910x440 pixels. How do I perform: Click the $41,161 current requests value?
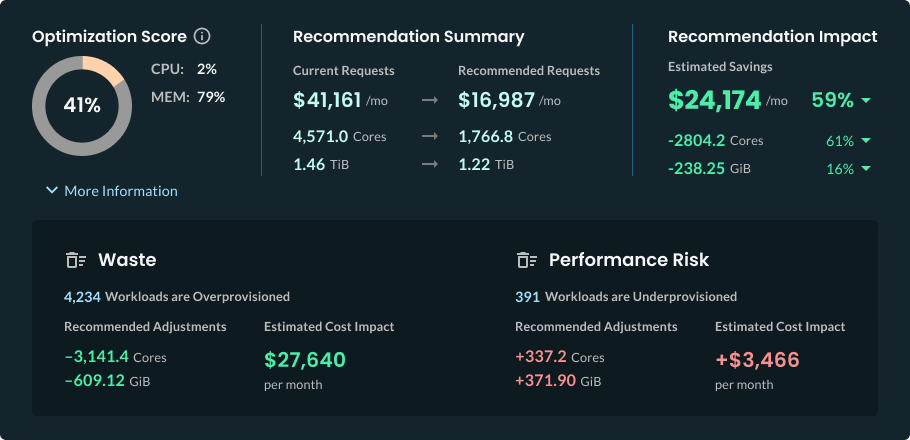click(327, 100)
